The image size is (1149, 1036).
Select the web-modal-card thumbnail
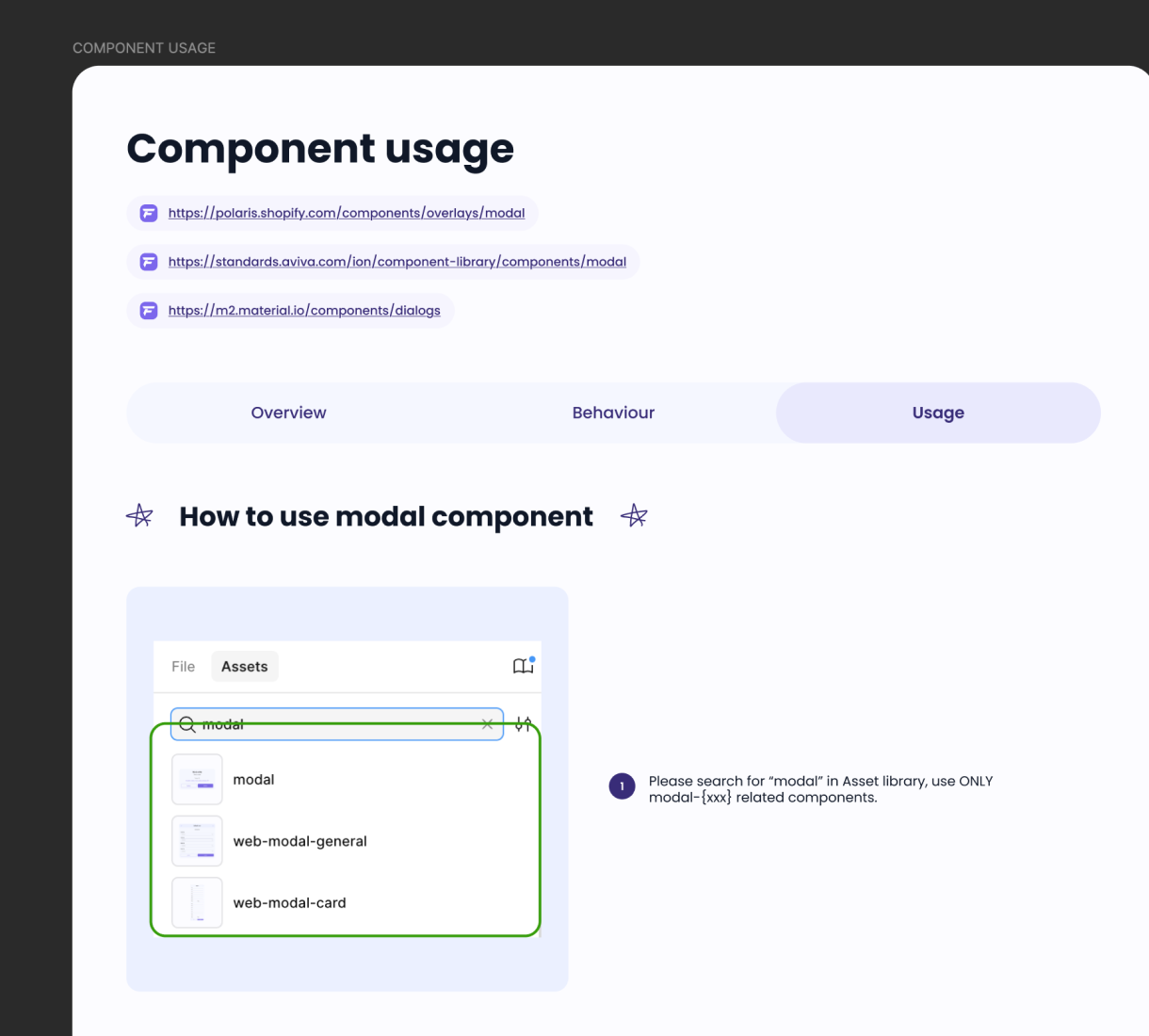[197, 902]
